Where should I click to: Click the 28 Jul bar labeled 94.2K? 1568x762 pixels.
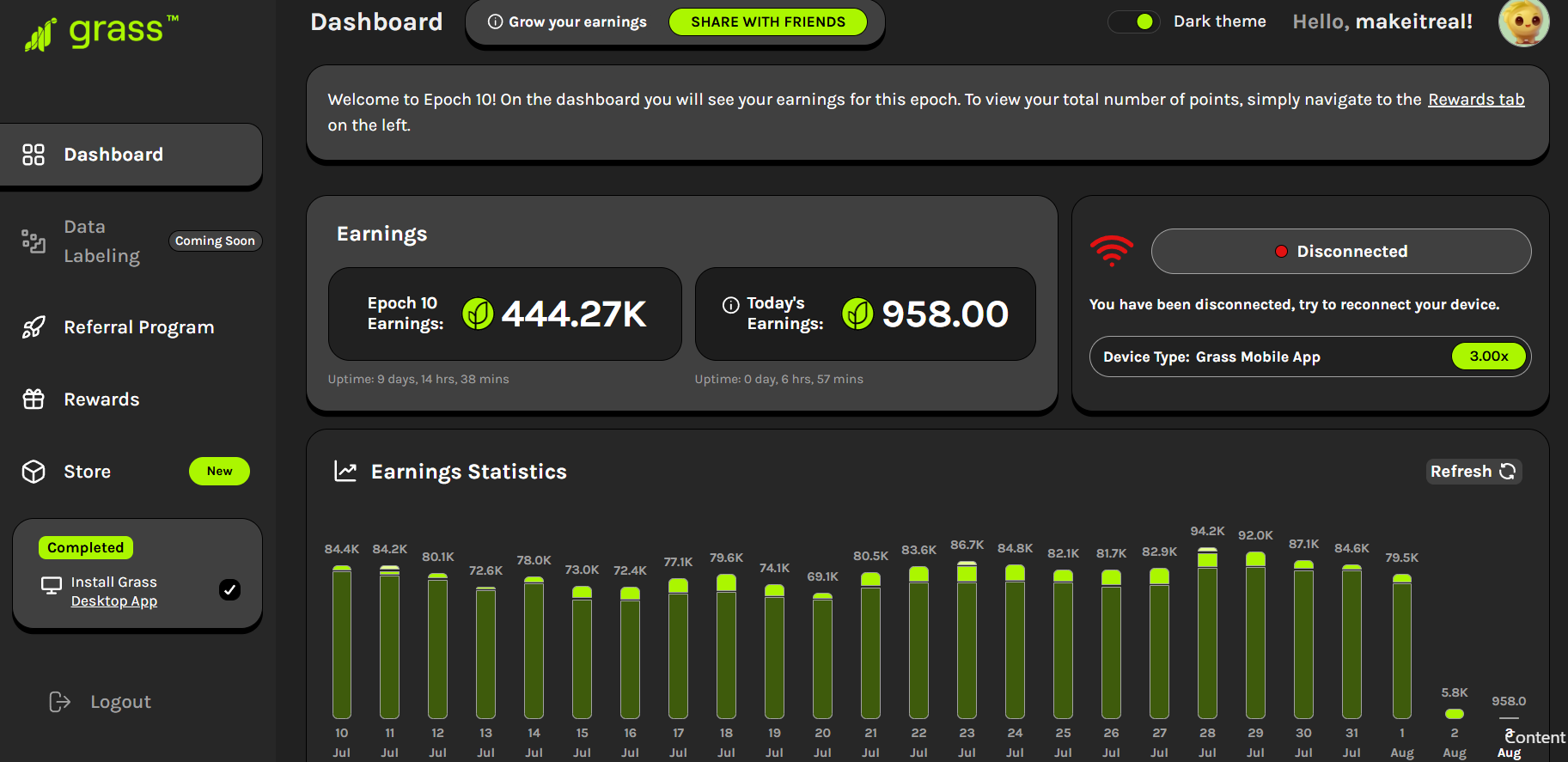pyautogui.click(x=1207, y=632)
